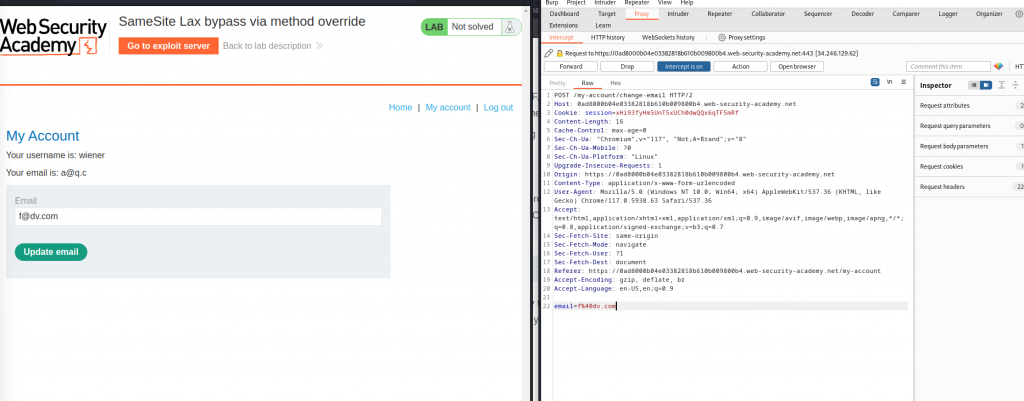This screenshot has width=1024, height=401.
Task: Open the Help menu
Action: click(686, 3)
